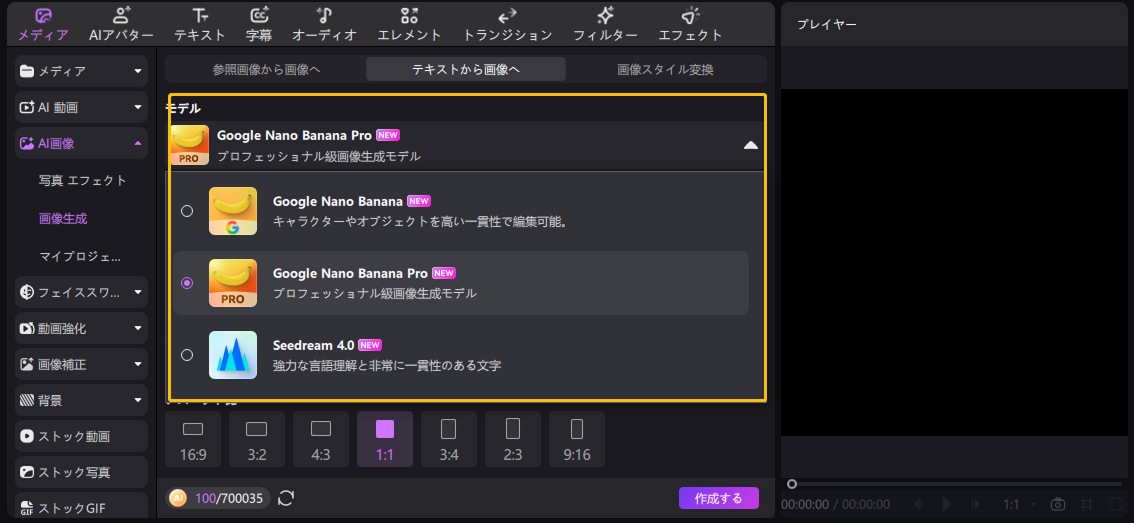Click the ストック写真 image icon
1134x523 pixels.
click(x=27, y=472)
